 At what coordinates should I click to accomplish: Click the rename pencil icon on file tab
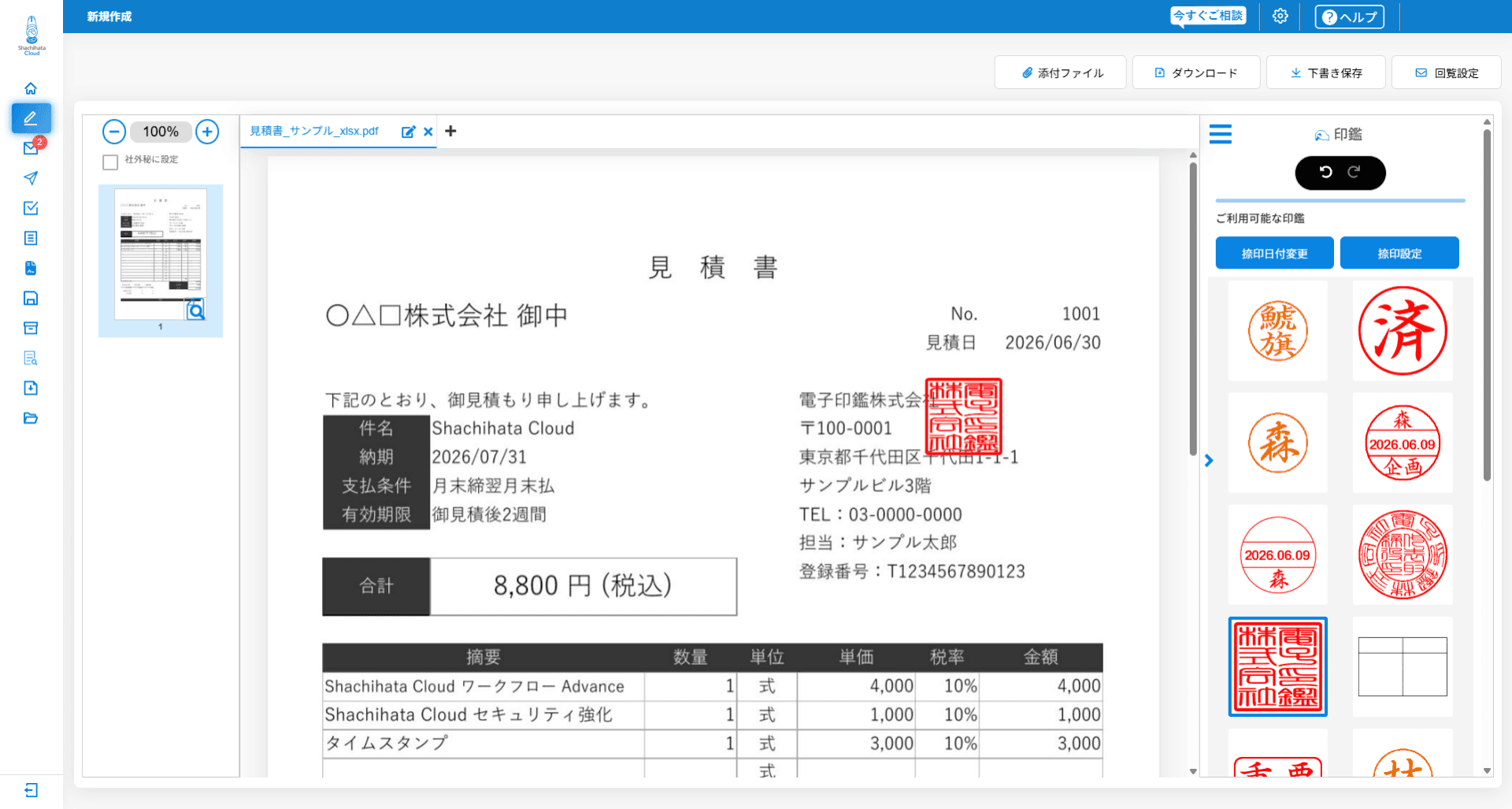[408, 132]
